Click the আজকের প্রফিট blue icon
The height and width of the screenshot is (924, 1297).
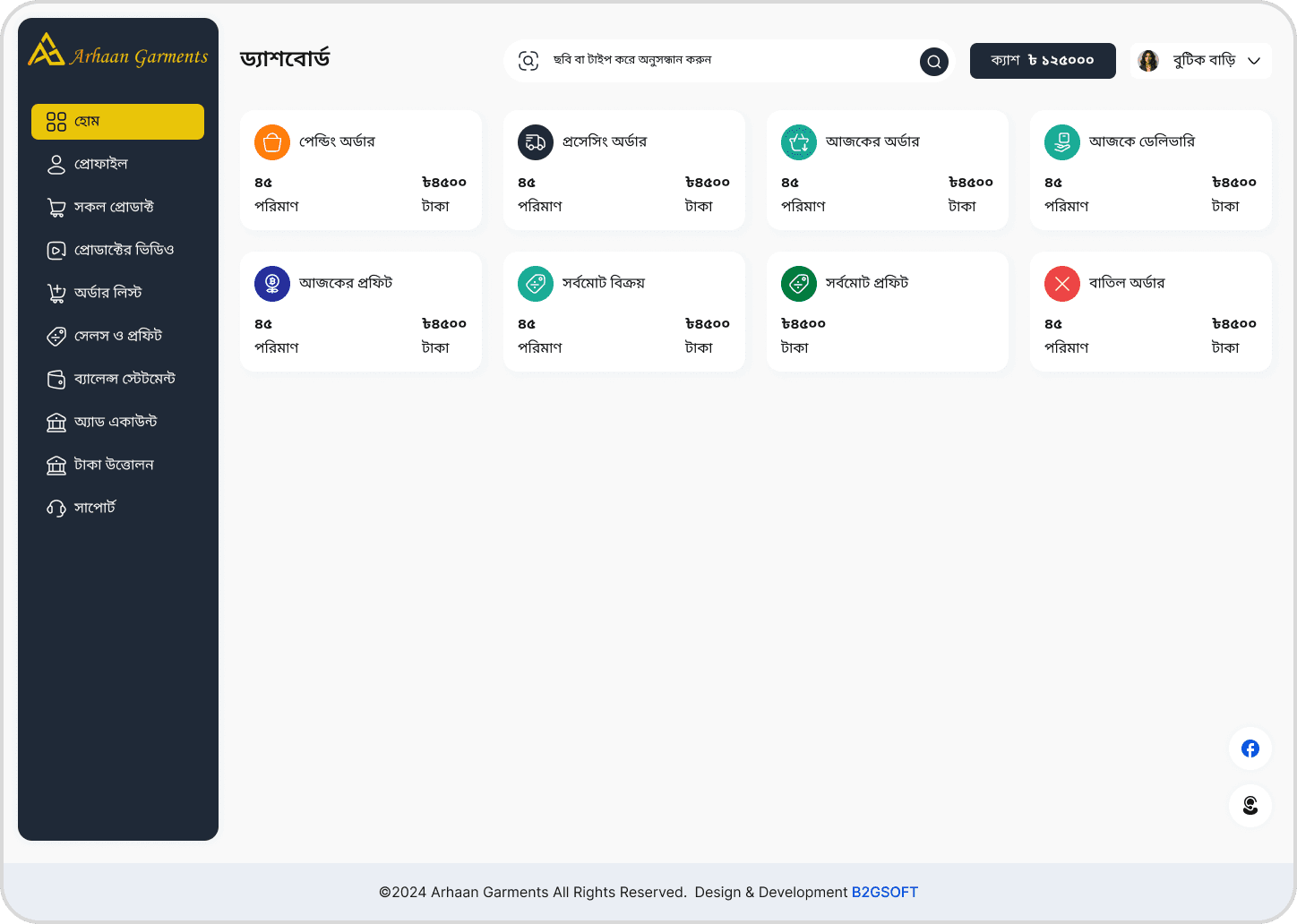tap(272, 284)
